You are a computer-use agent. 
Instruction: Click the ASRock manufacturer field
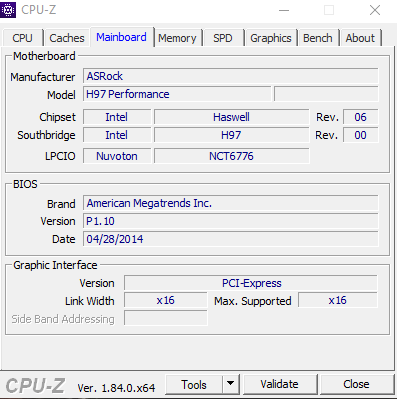(x=231, y=76)
